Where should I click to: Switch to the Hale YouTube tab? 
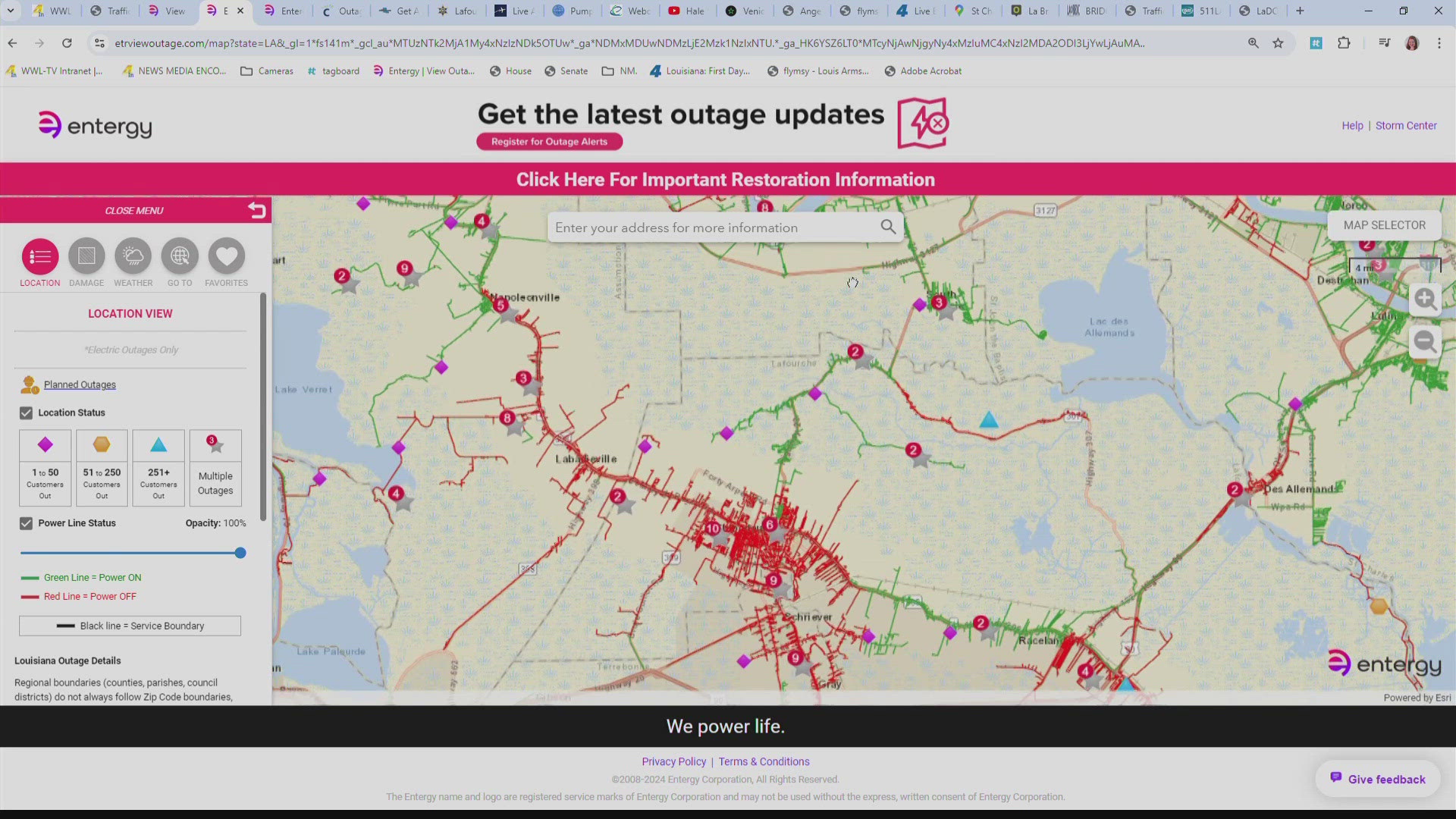(x=686, y=11)
